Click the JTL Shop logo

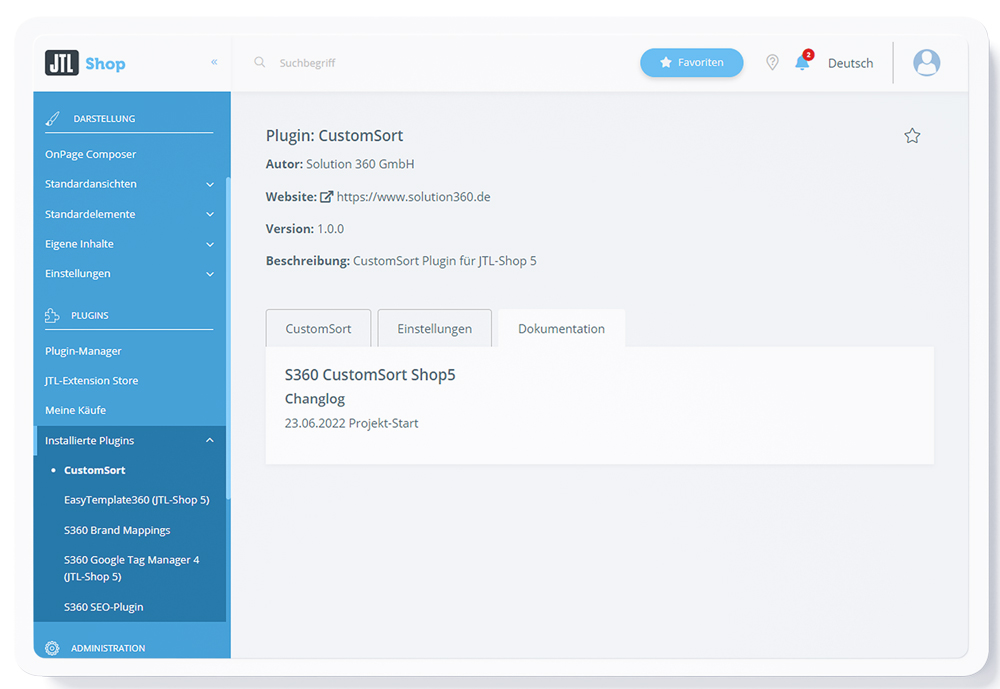85,63
